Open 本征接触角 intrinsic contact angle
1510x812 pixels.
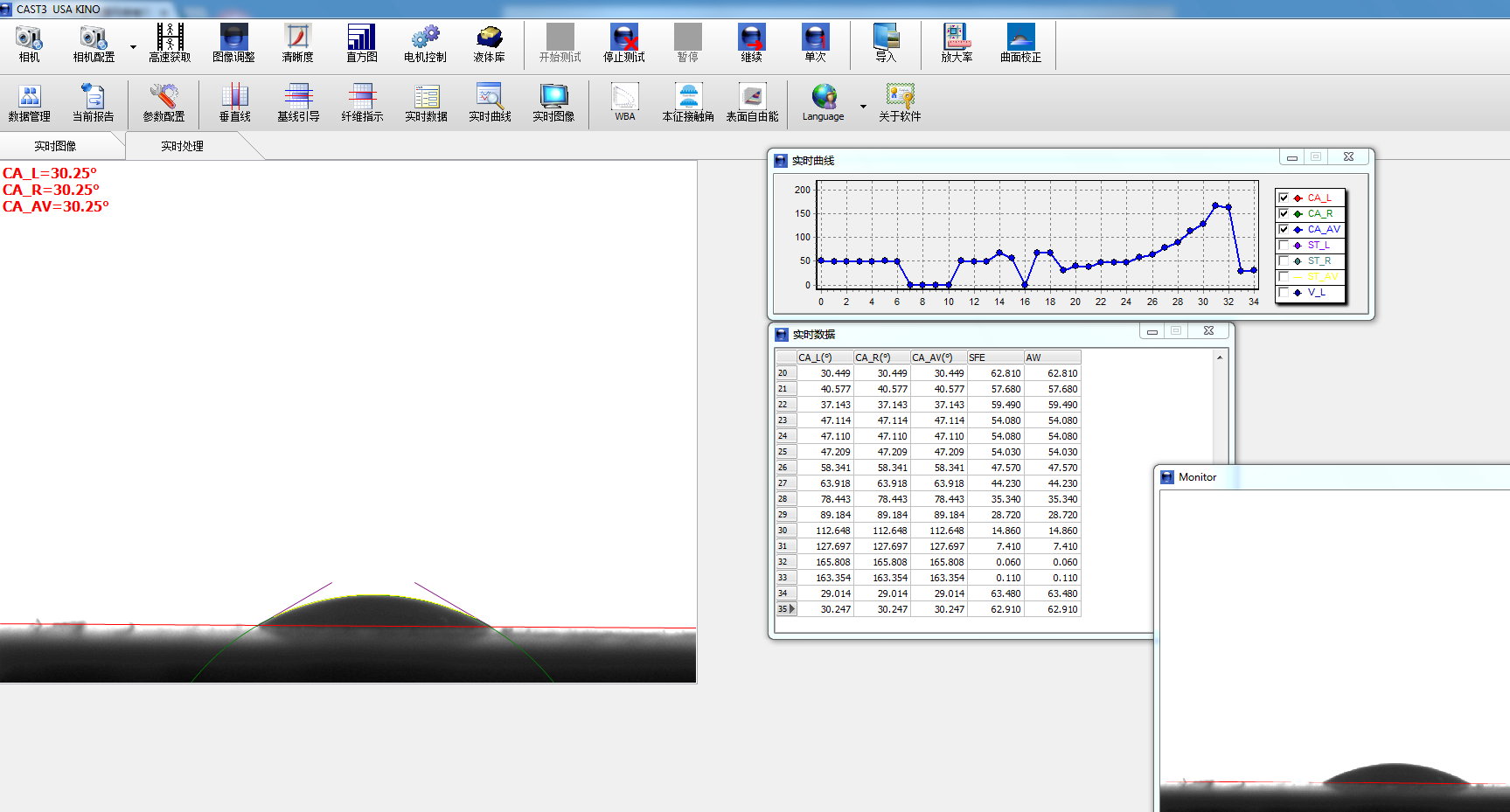688,103
